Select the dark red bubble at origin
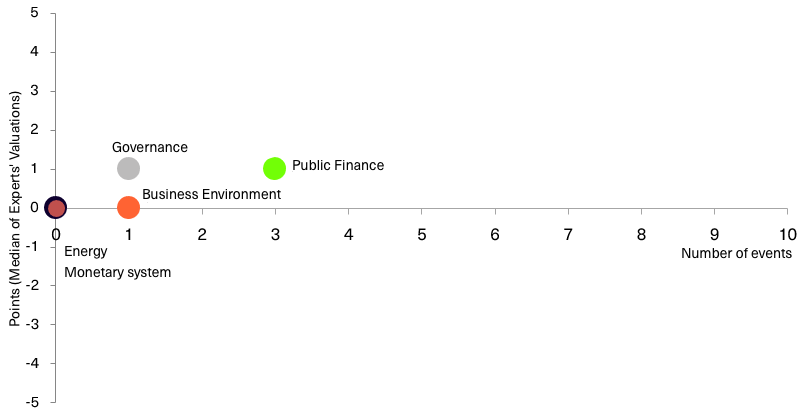 [x=55, y=208]
